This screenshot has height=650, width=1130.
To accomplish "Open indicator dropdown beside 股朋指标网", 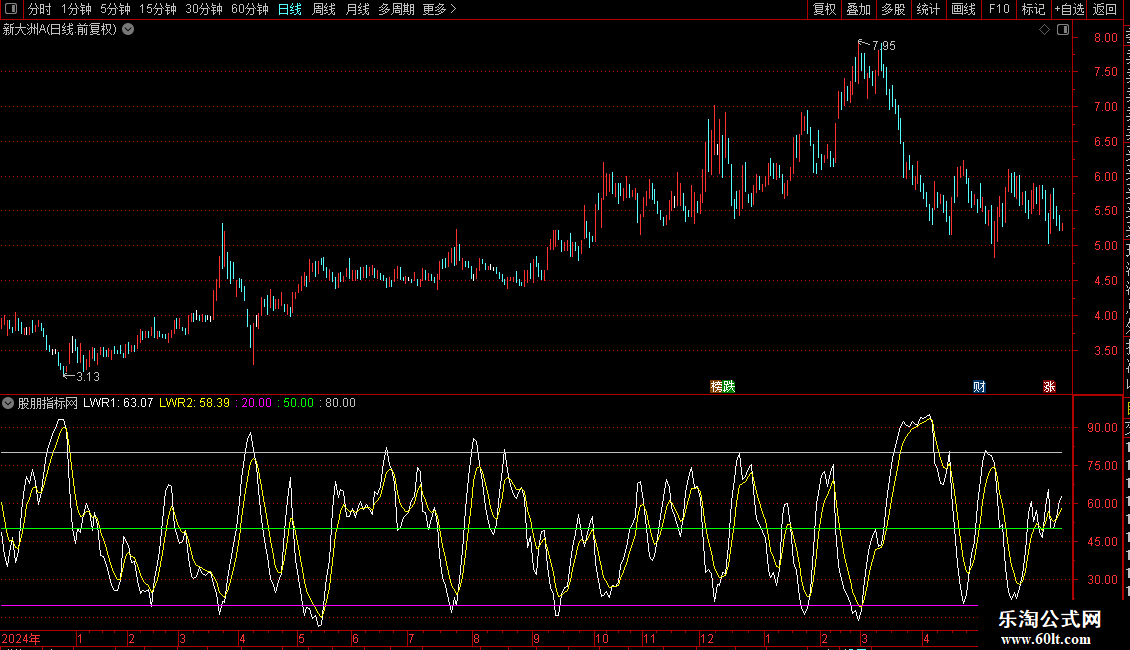I will [x=8, y=403].
